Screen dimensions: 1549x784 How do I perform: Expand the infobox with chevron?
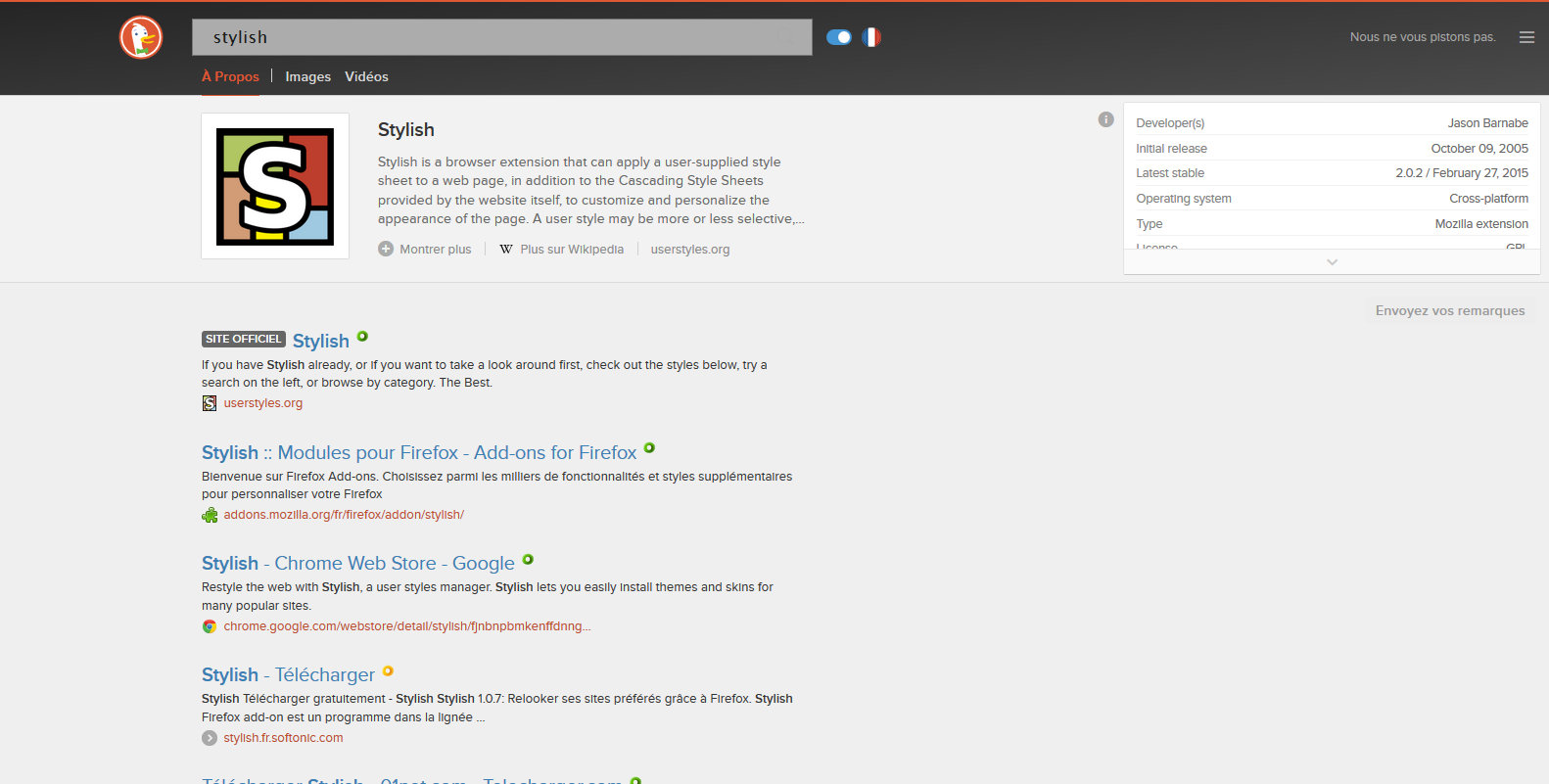[x=1332, y=262]
